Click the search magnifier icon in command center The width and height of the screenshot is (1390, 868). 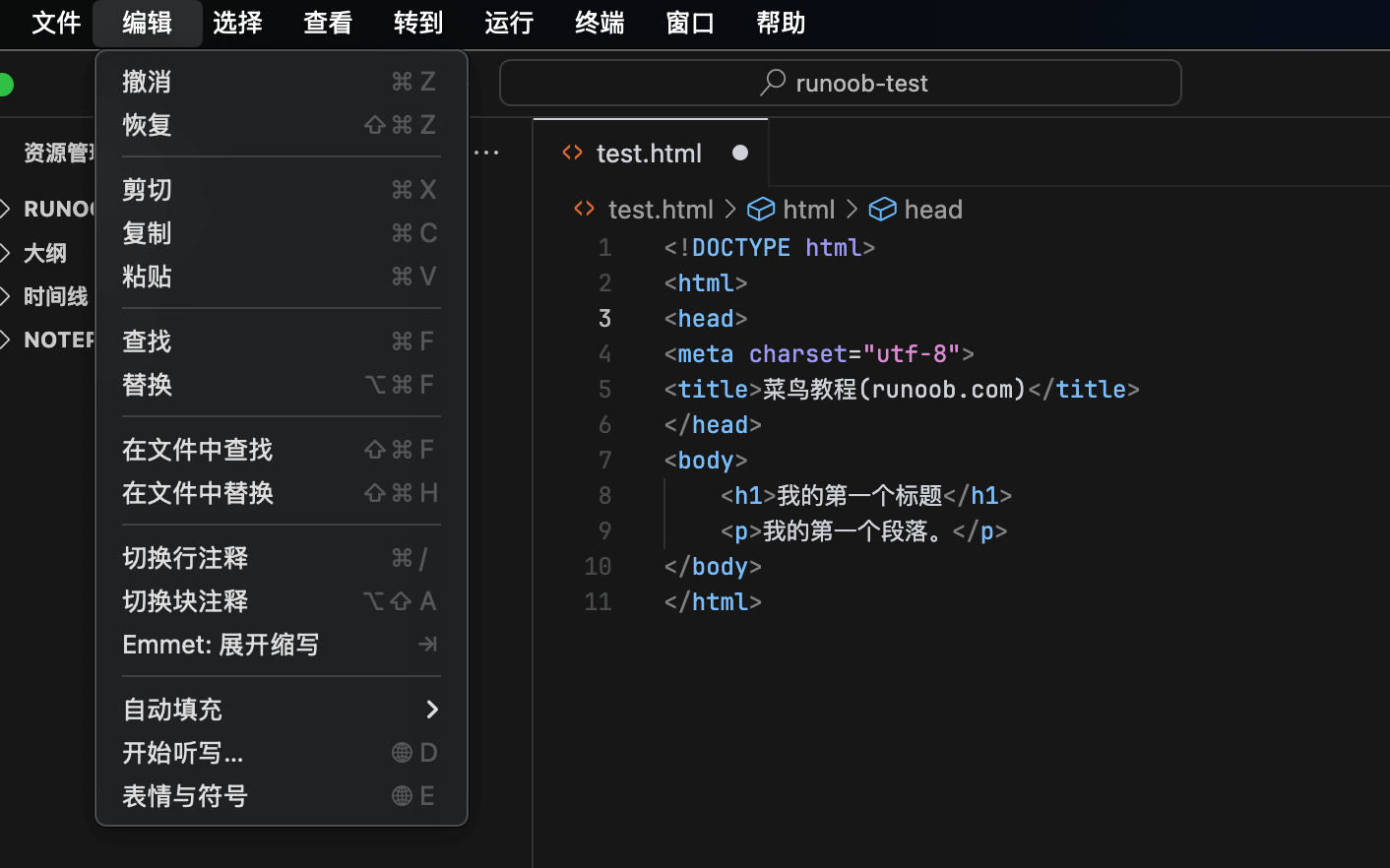coord(773,83)
